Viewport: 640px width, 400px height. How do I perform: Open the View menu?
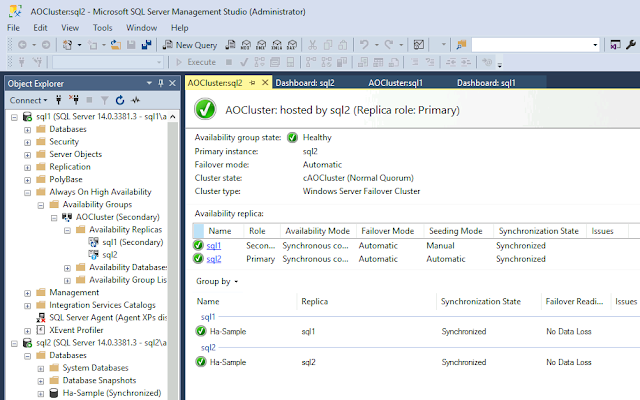pyautogui.click(x=70, y=28)
